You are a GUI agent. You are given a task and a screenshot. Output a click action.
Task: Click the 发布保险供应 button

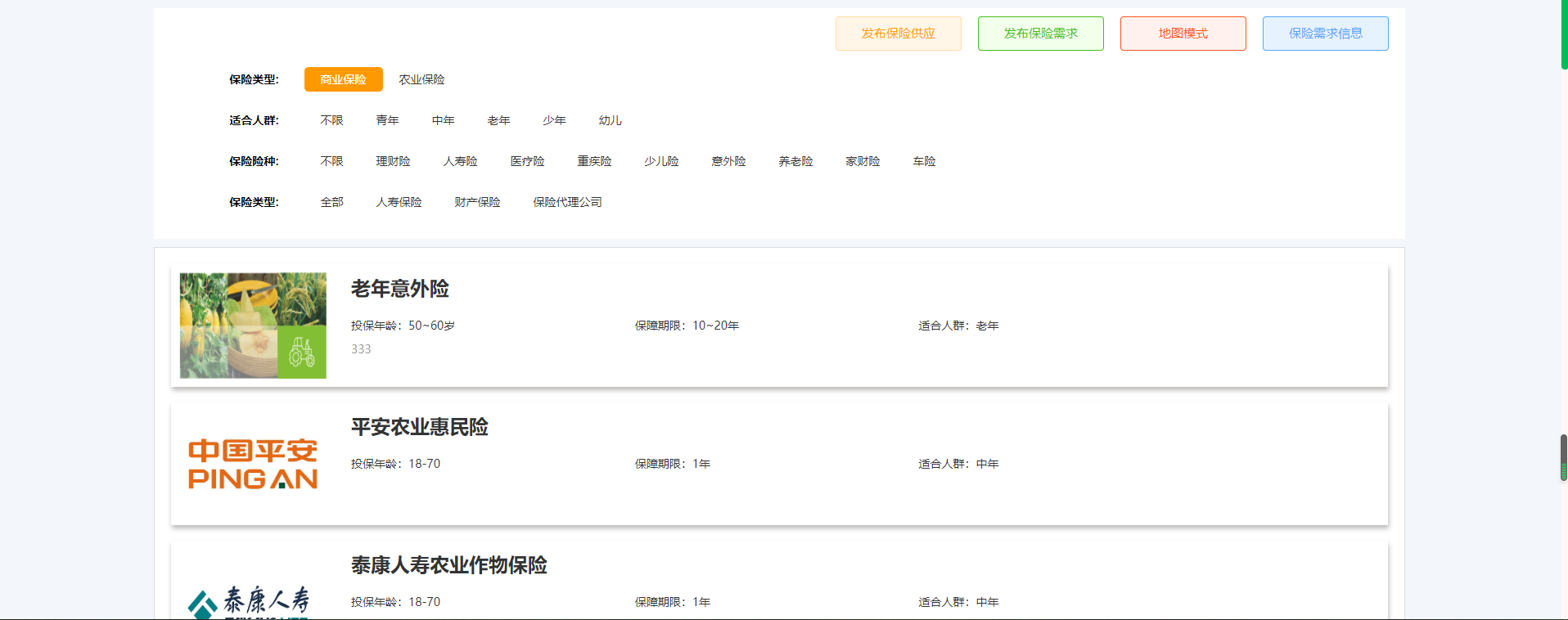pos(898,34)
